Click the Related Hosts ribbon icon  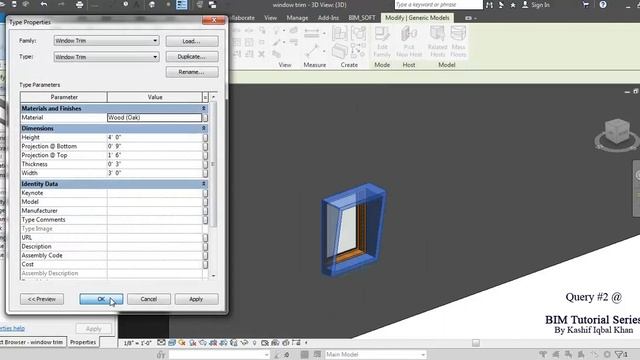tap(438, 42)
